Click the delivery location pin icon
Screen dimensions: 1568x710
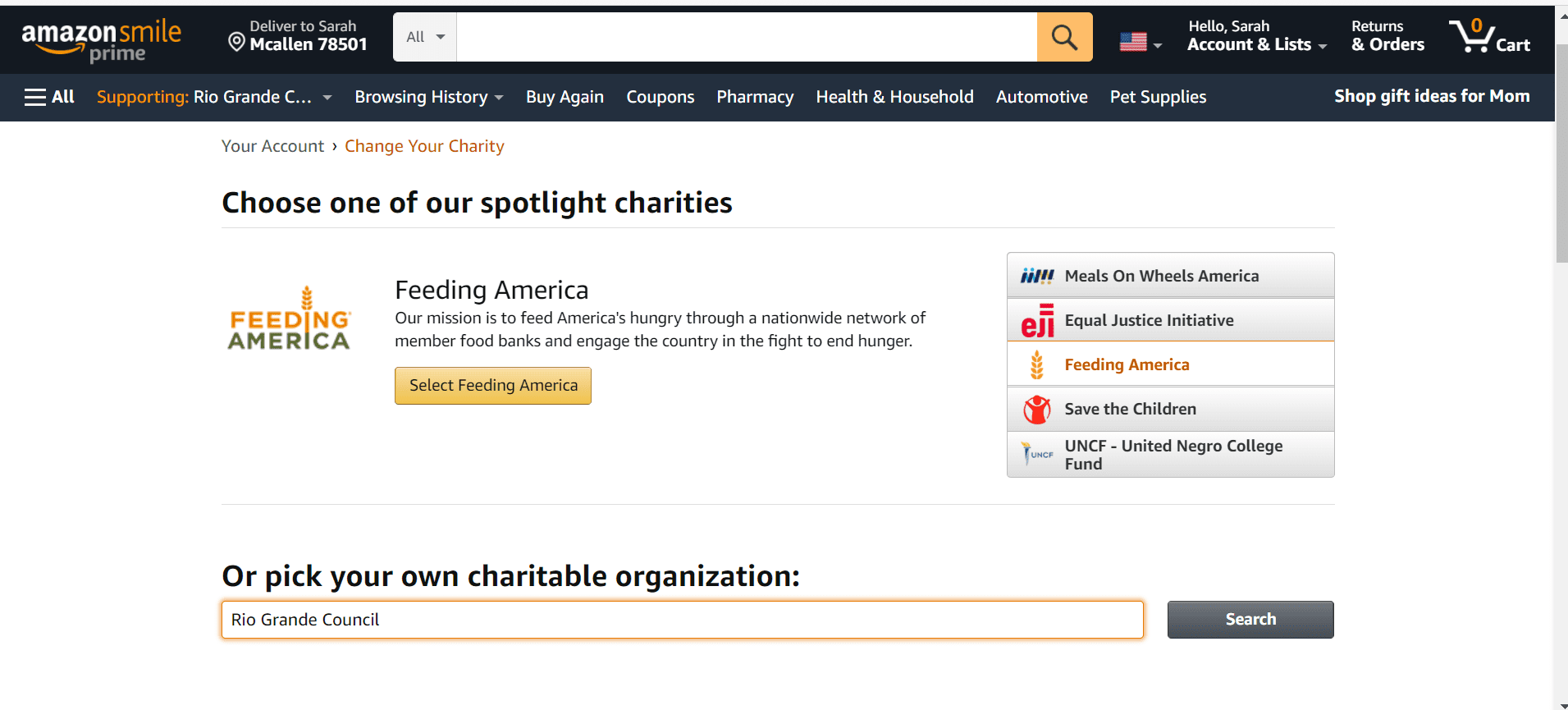(236, 42)
